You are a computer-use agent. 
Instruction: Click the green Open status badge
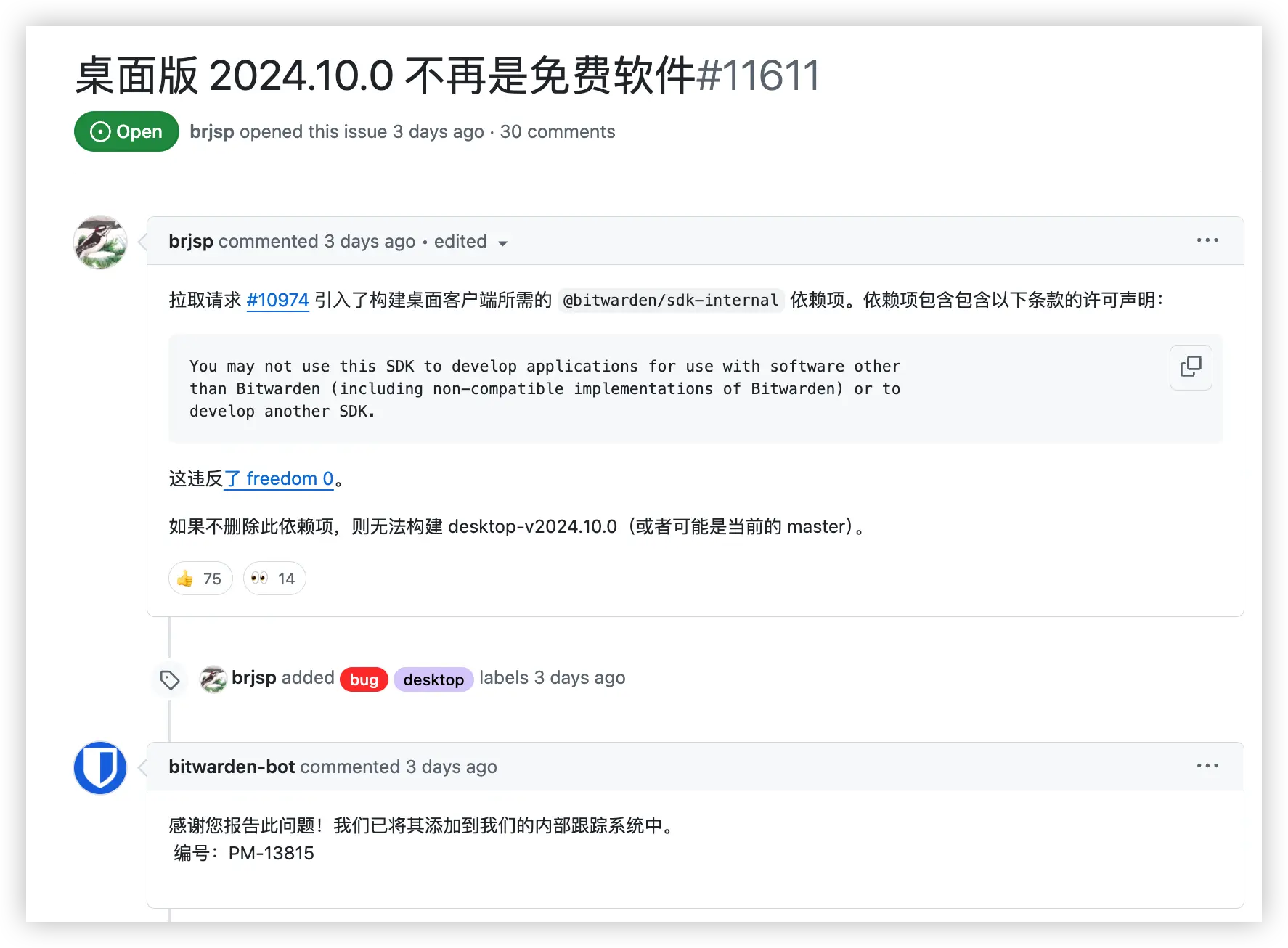click(126, 131)
